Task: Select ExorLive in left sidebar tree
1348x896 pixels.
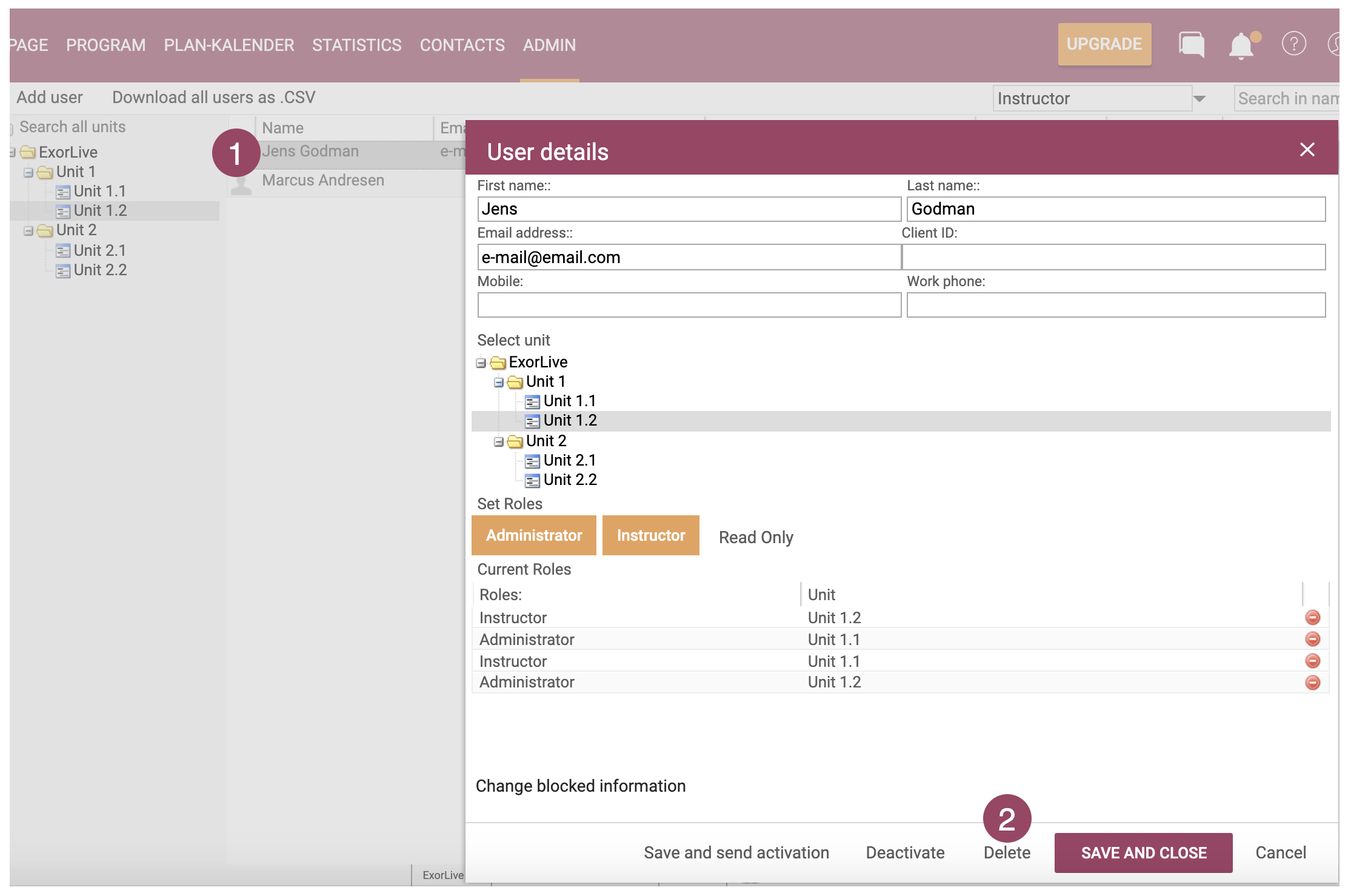Action: click(x=68, y=152)
